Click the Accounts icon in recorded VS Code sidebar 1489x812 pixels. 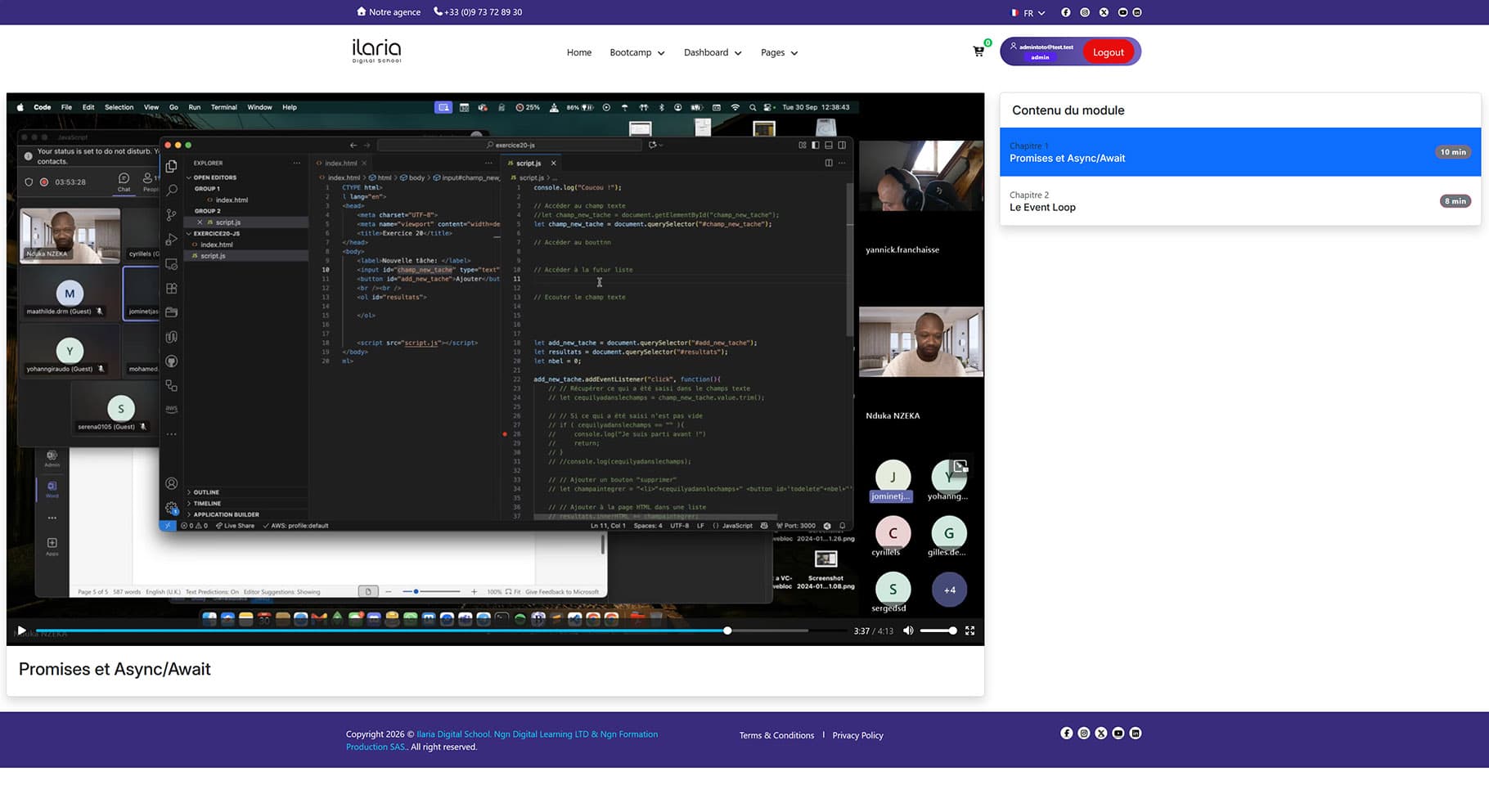(172, 483)
